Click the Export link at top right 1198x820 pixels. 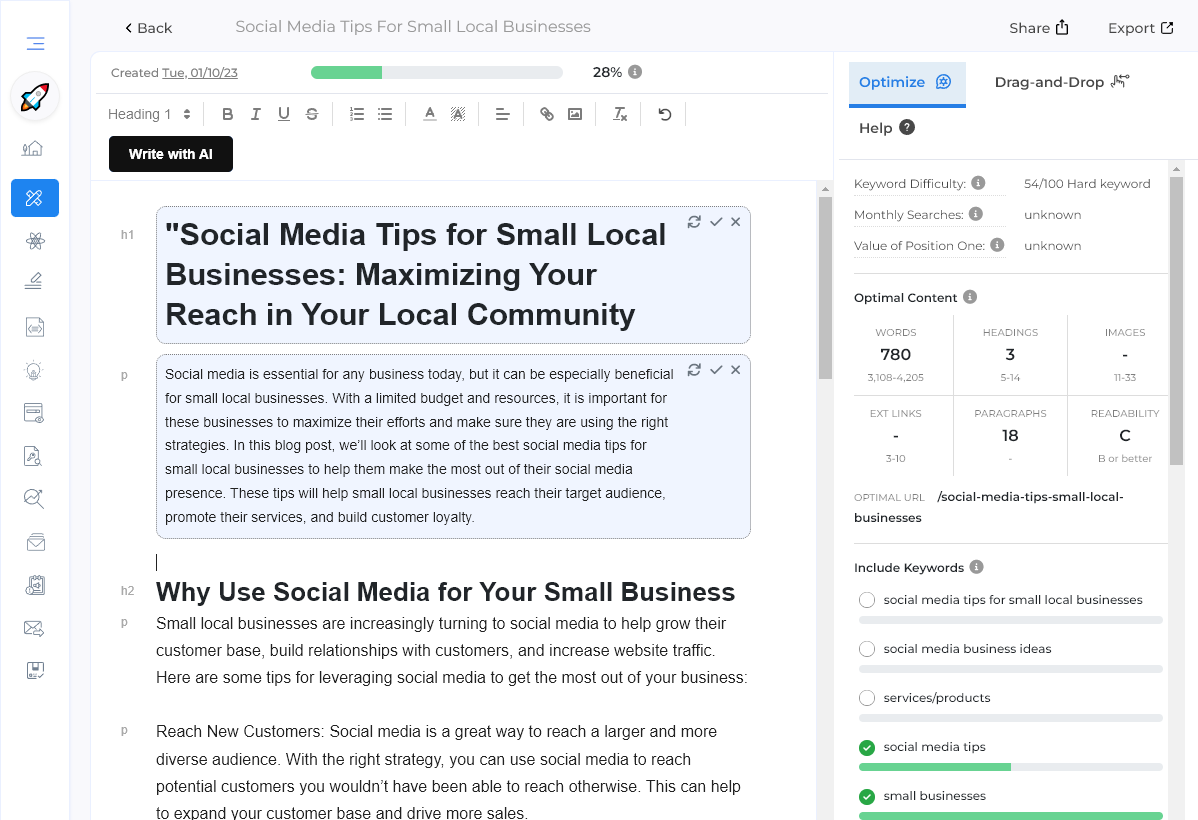[x=1140, y=27]
